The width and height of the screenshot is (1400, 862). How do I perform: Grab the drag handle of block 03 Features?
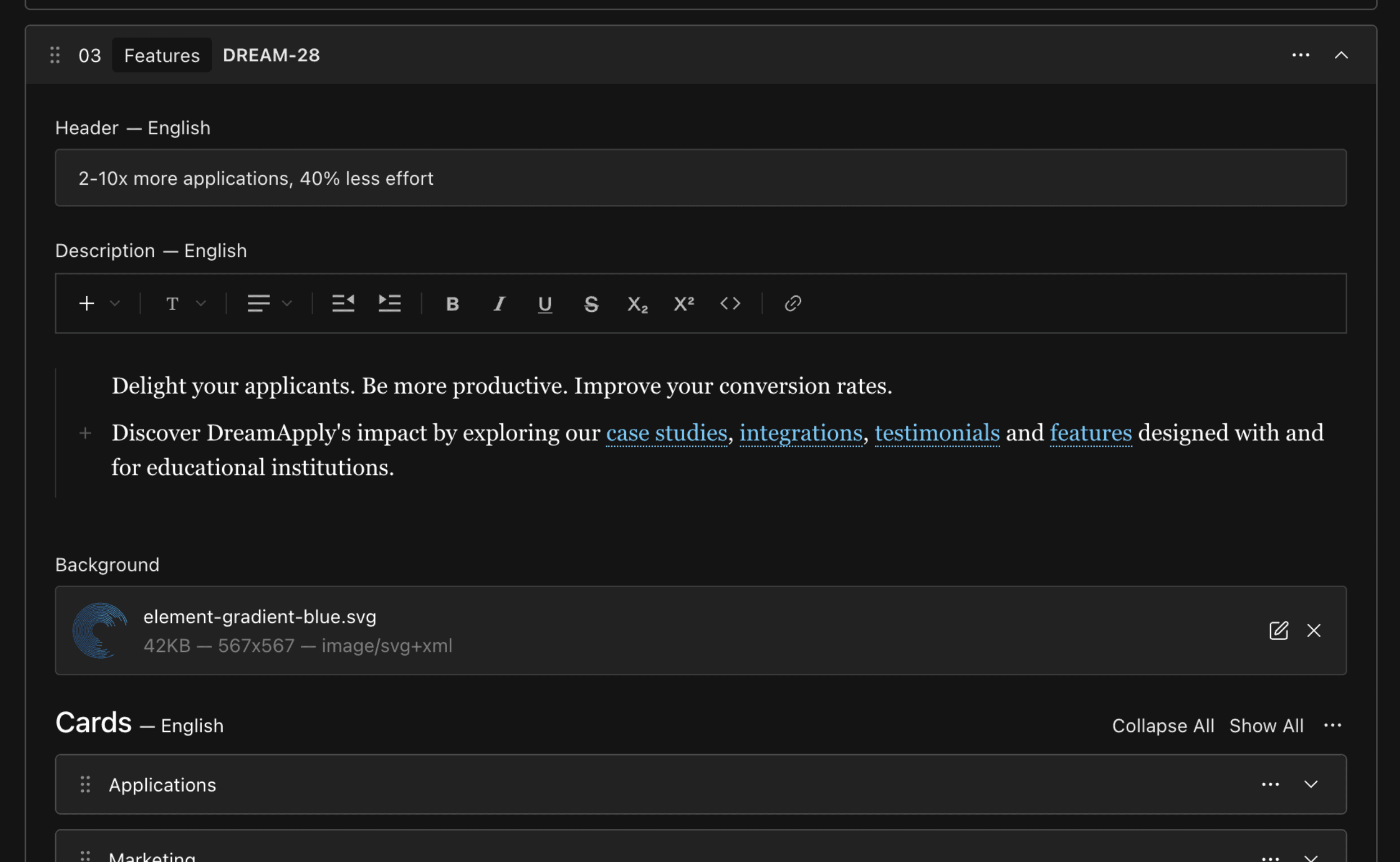point(55,55)
